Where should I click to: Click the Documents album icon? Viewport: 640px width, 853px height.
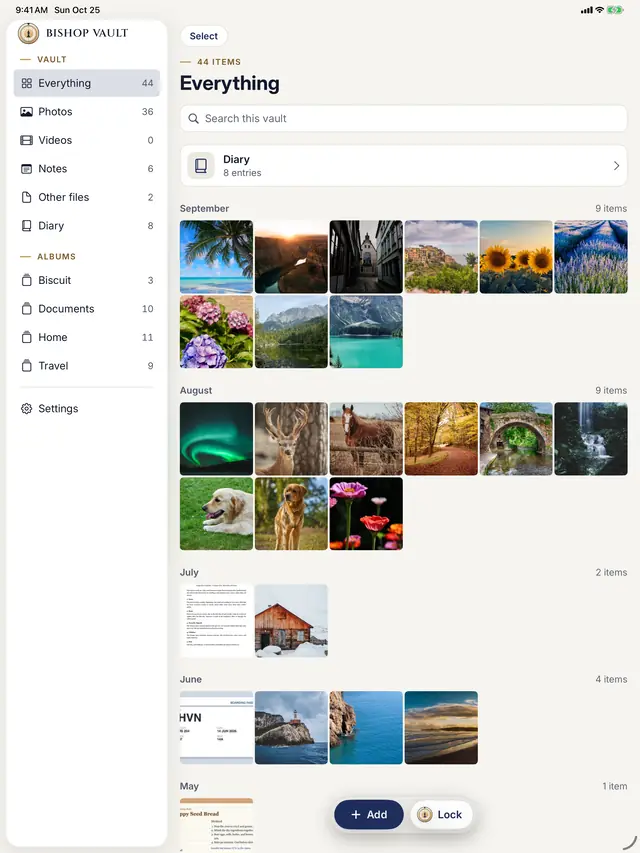(x=26, y=308)
